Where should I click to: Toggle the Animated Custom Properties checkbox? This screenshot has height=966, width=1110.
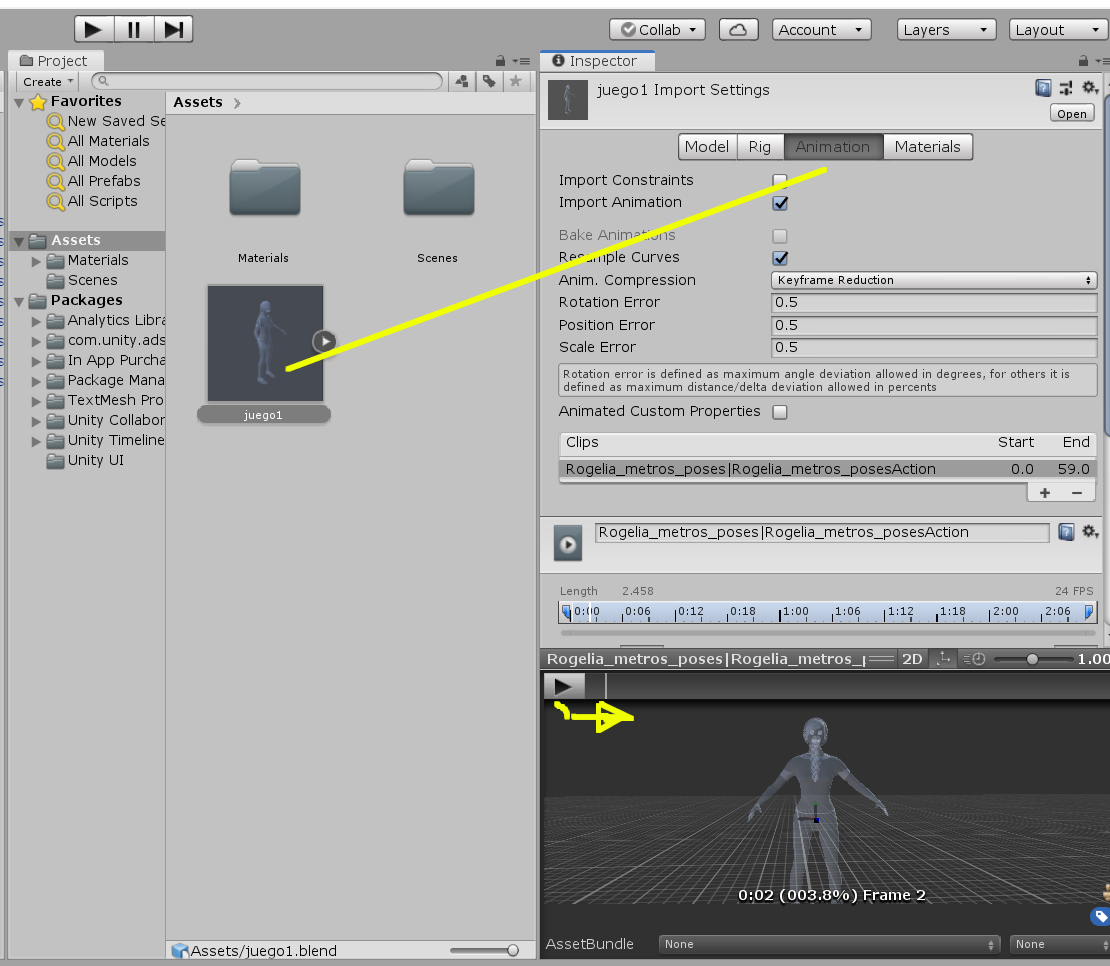780,412
